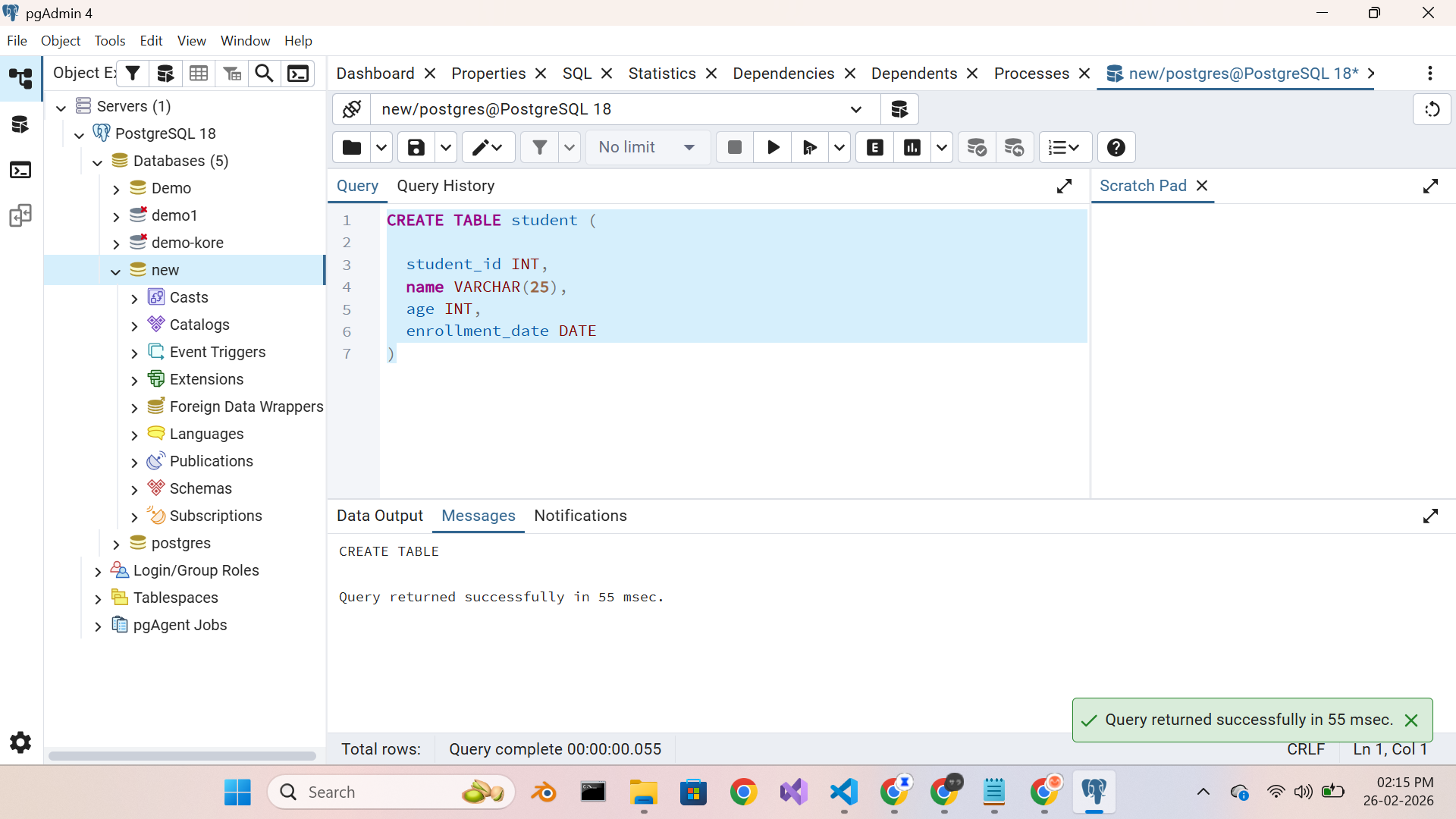Click the Commit transaction icon

pyautogui.click(x=977, y=147)
